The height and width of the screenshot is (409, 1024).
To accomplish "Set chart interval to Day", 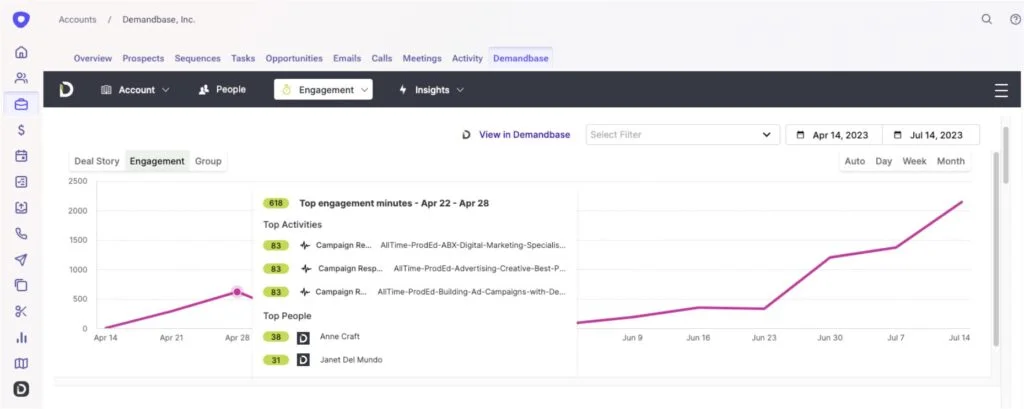I will click(884, 161).
